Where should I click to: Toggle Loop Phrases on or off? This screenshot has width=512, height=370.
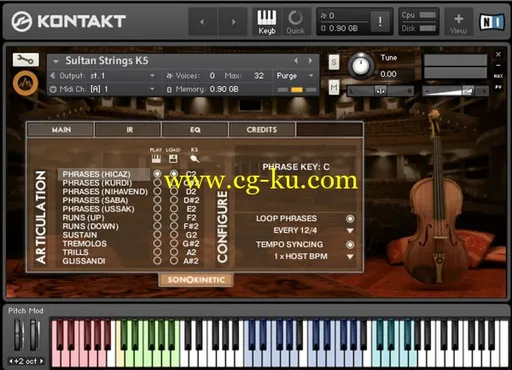350,219
